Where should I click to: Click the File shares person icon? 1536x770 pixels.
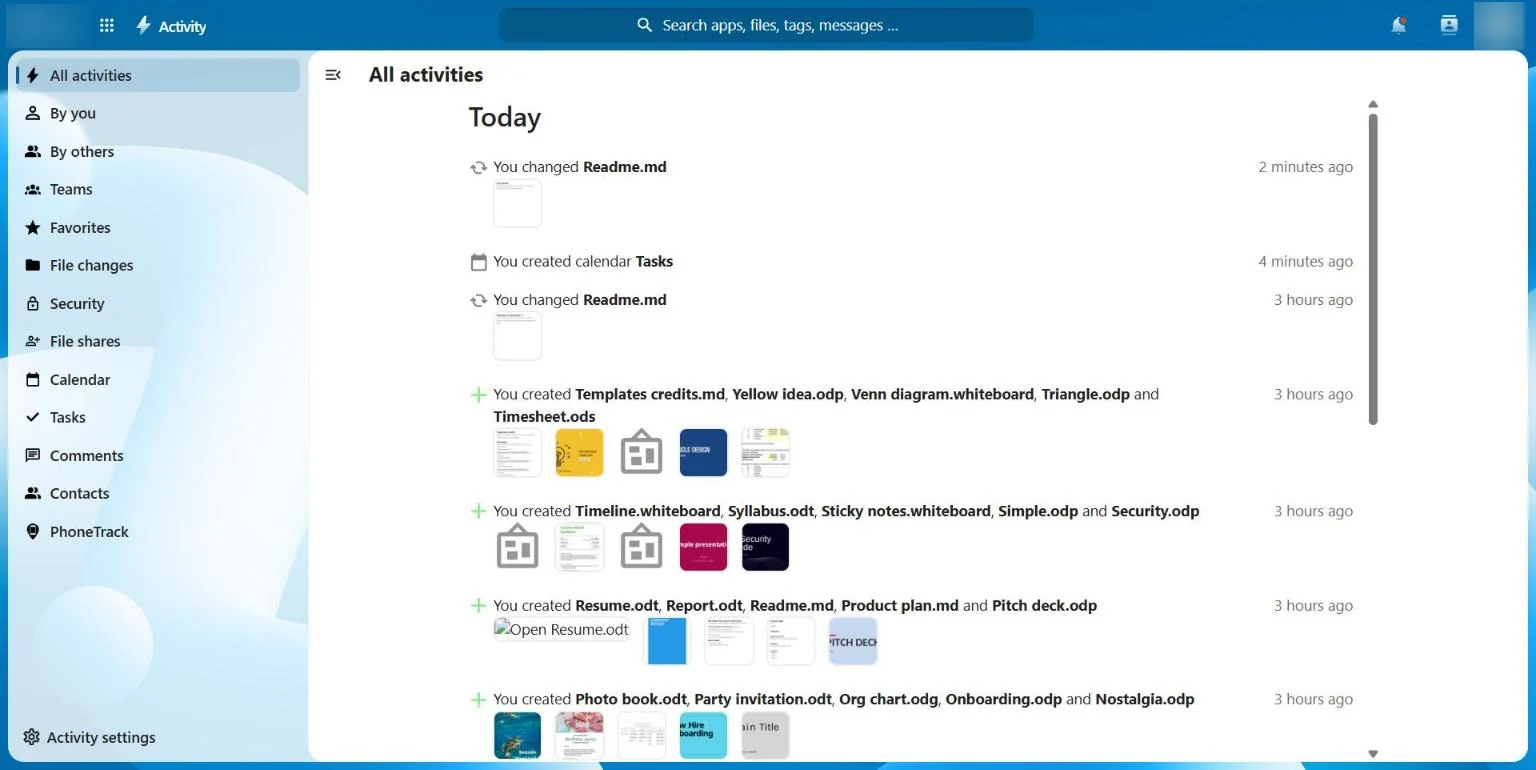pyautogui.click(x=33, y=342)
